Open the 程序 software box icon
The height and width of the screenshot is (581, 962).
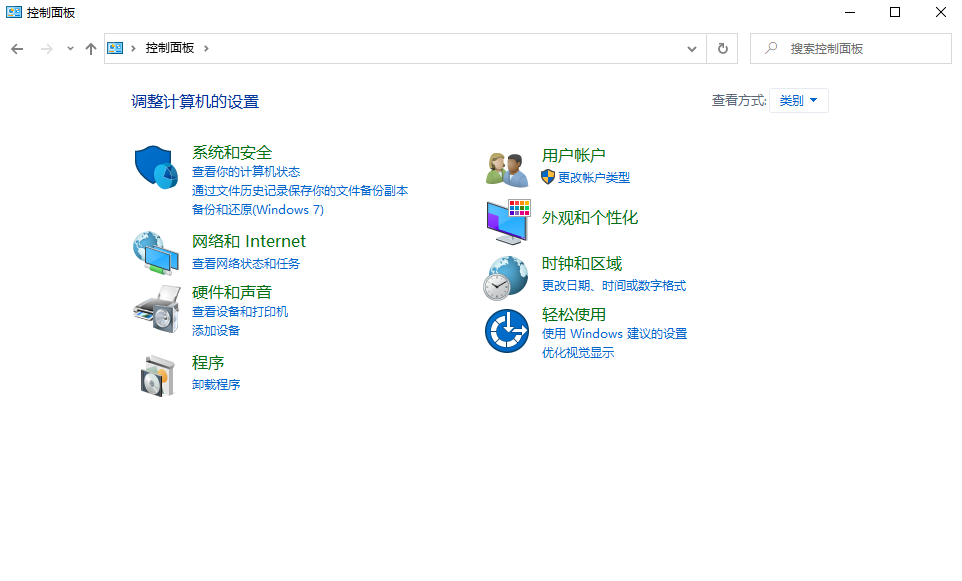click(x=157, y=375)
